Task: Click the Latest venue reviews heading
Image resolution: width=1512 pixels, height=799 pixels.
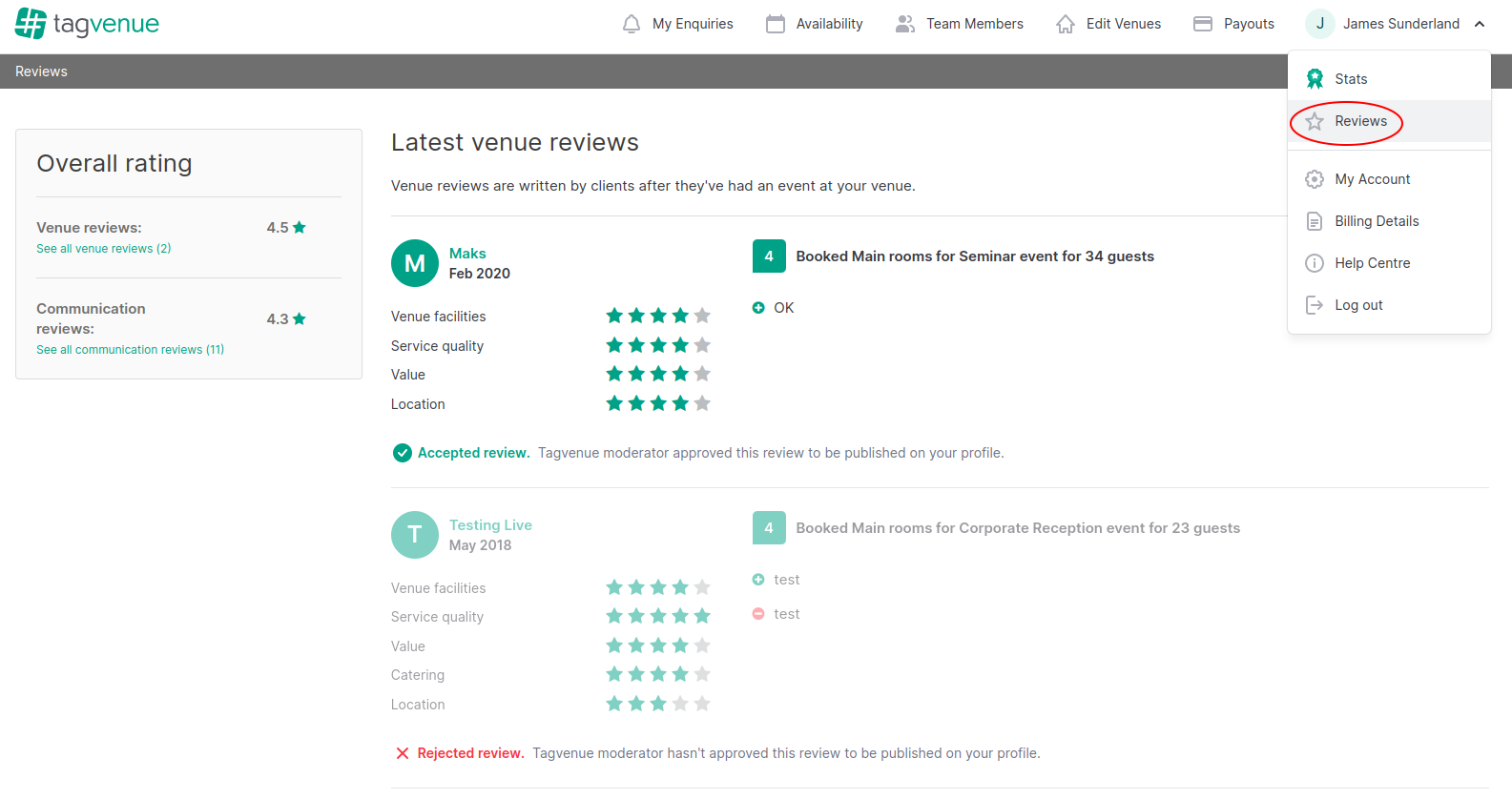Action: pyautogui.click(x=515, y=143)
